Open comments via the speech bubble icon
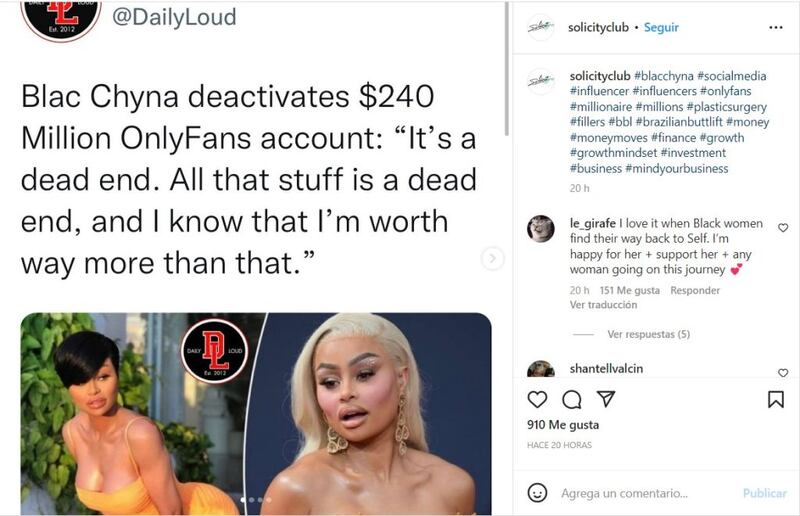 (571, 400)
